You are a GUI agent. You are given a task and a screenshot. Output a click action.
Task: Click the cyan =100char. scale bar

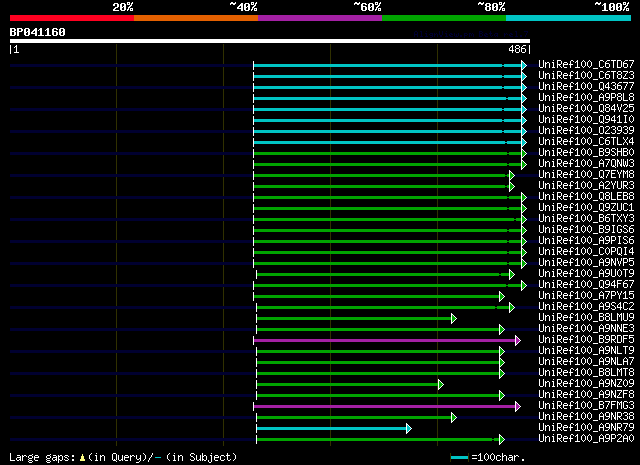tap(459, 457)
